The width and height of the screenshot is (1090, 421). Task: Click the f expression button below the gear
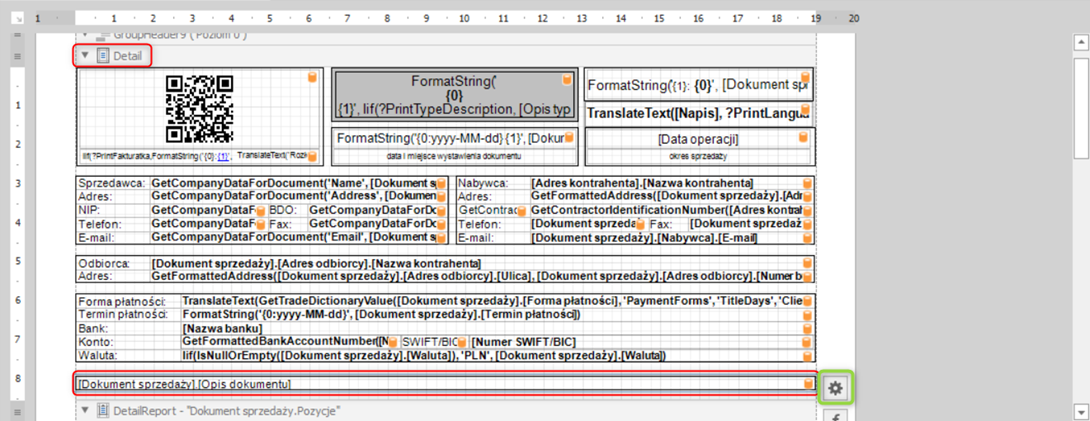click(835, 415)
